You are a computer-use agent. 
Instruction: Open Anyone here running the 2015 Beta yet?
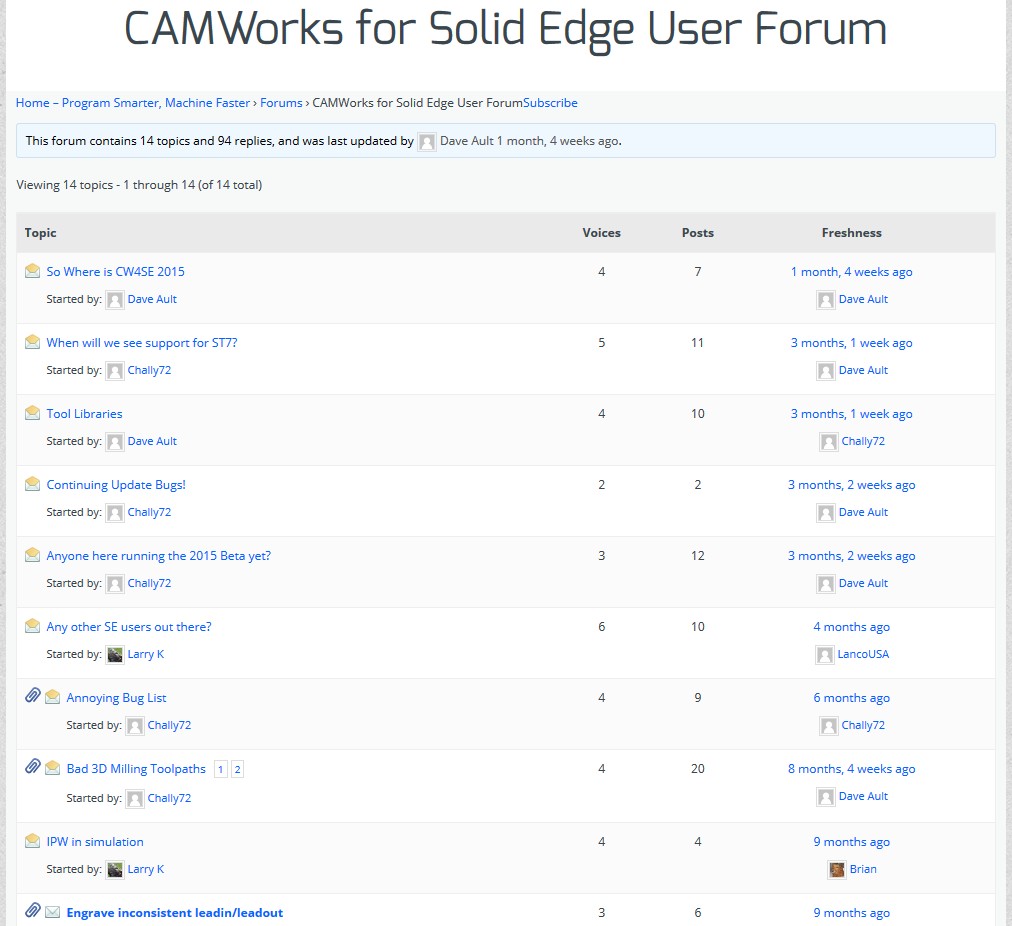click(x=158, y=556)
